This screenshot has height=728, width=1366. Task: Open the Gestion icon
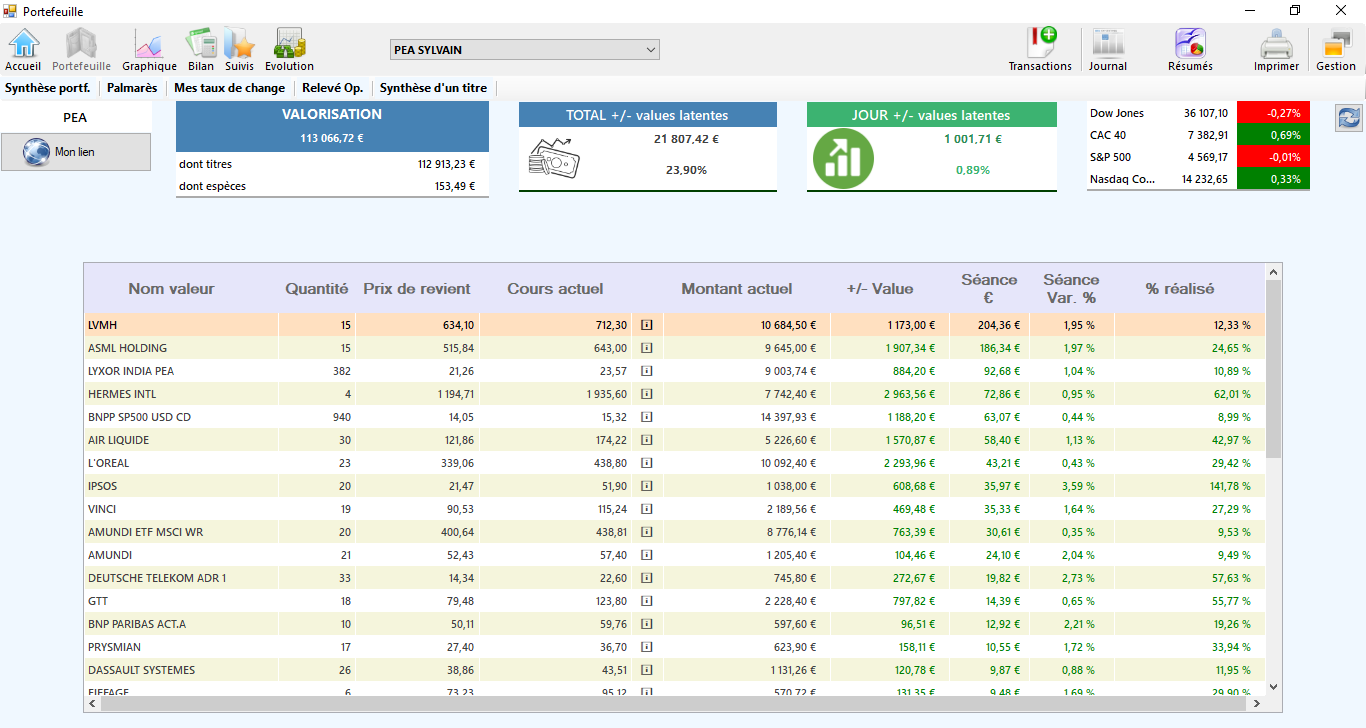pos(1336,49)
